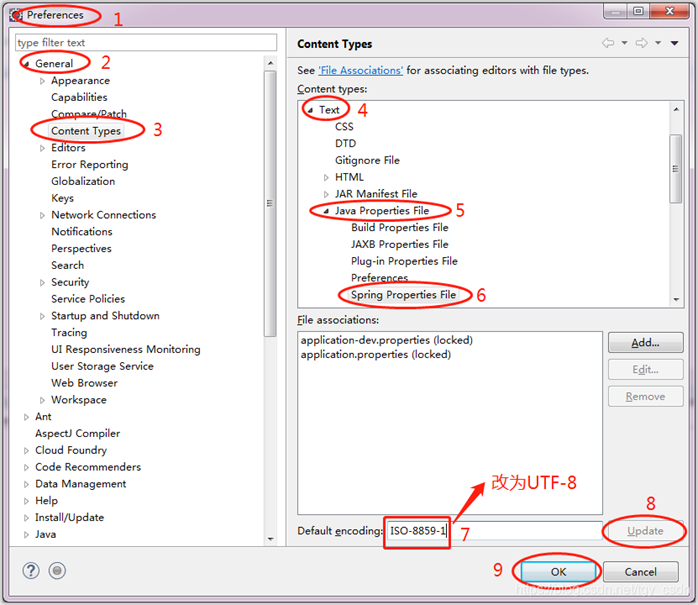
Task: Click the content types list scrollbar thumb
Action: click(x=676, y=168)
